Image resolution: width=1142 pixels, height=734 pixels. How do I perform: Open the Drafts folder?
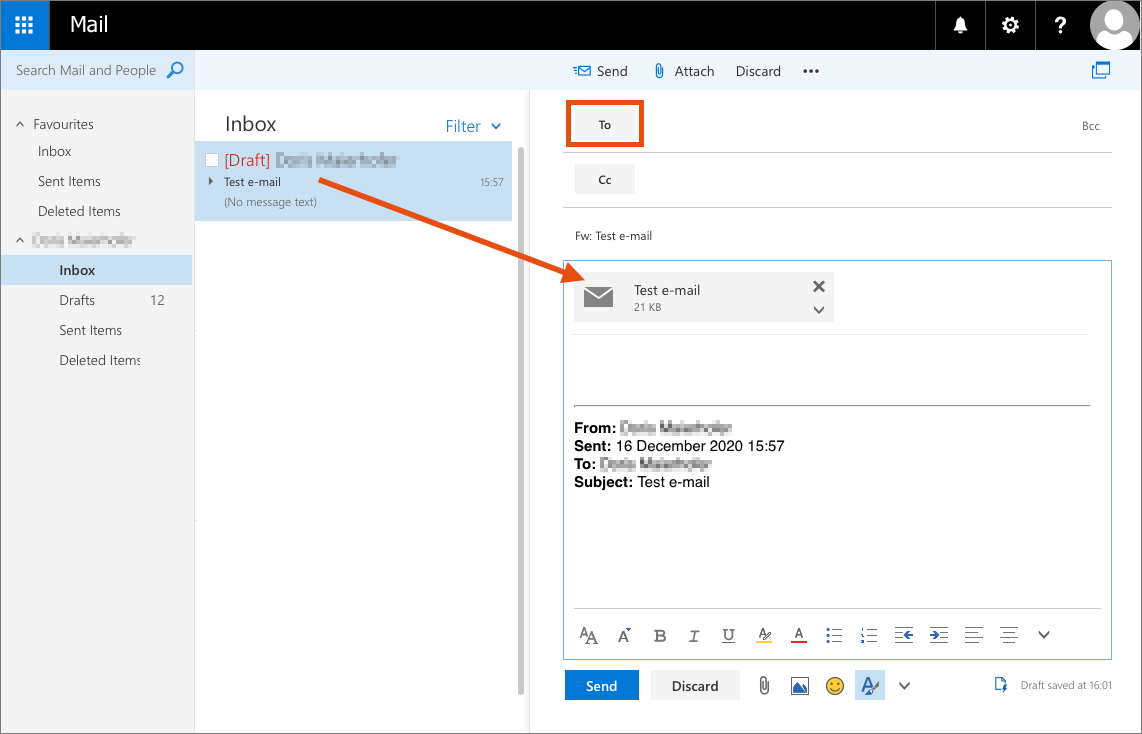[77, 300]
